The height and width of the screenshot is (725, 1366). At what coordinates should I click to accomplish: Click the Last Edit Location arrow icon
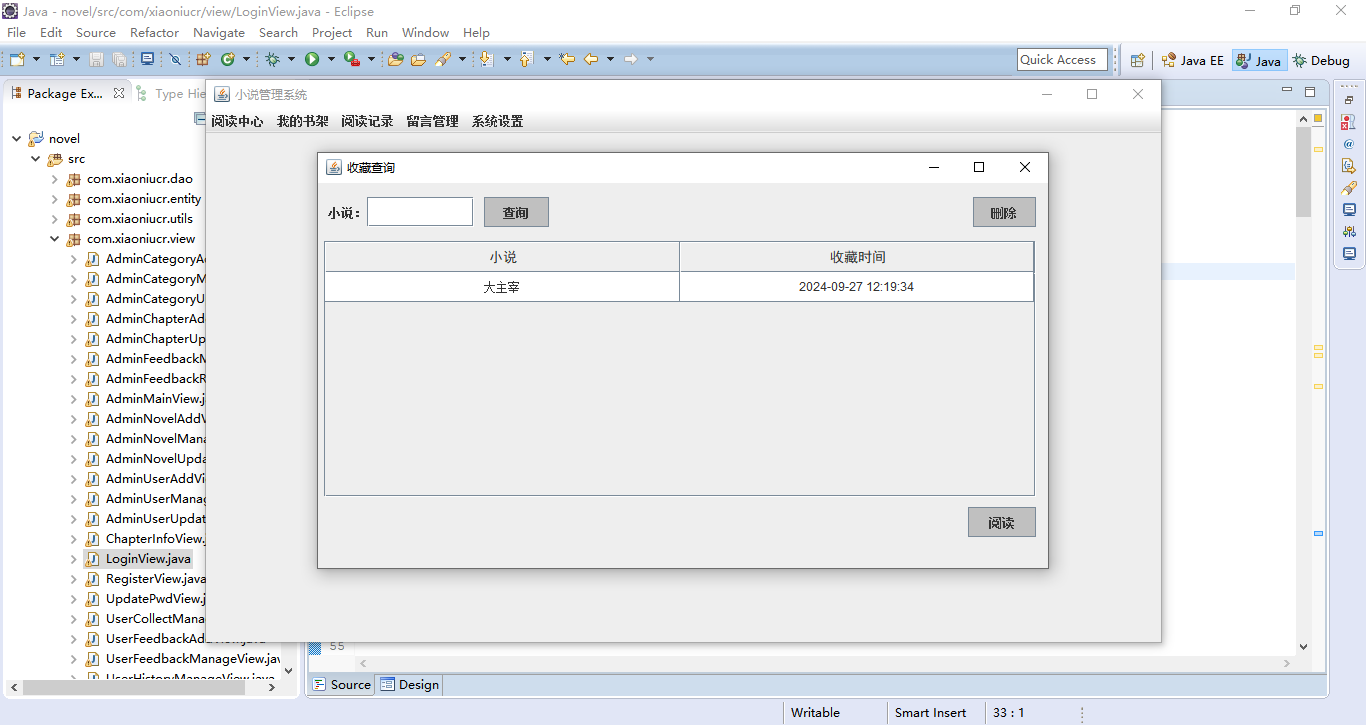(567, 60)
